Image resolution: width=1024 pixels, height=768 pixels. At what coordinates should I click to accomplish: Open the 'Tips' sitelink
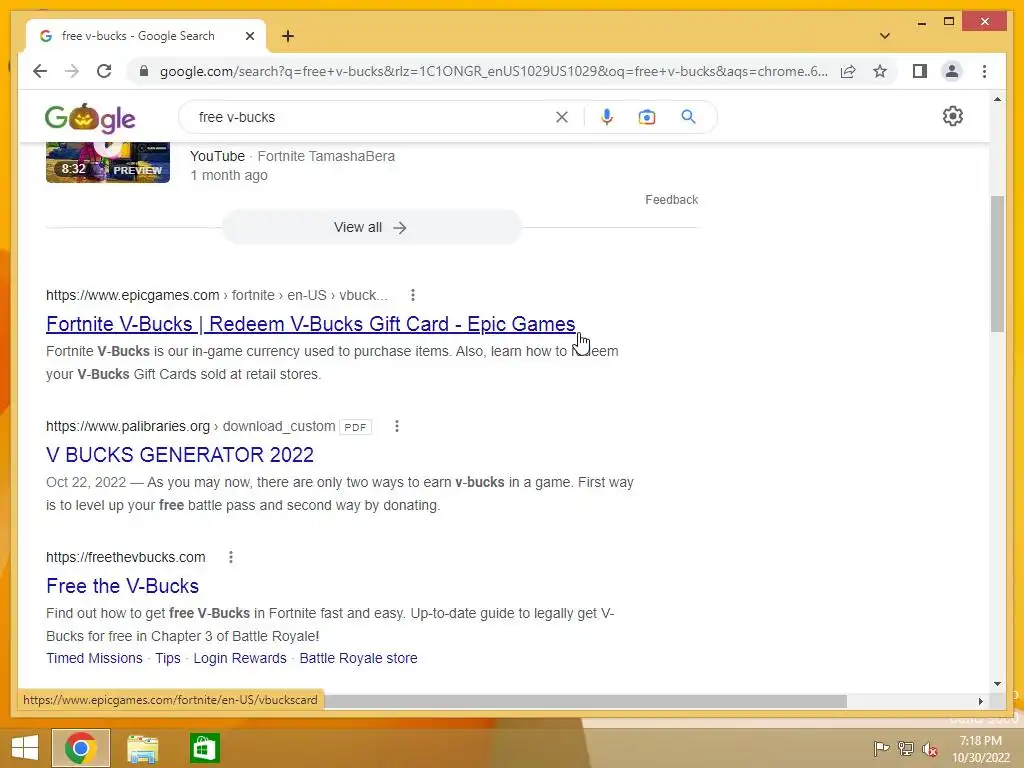click(168, 658)
